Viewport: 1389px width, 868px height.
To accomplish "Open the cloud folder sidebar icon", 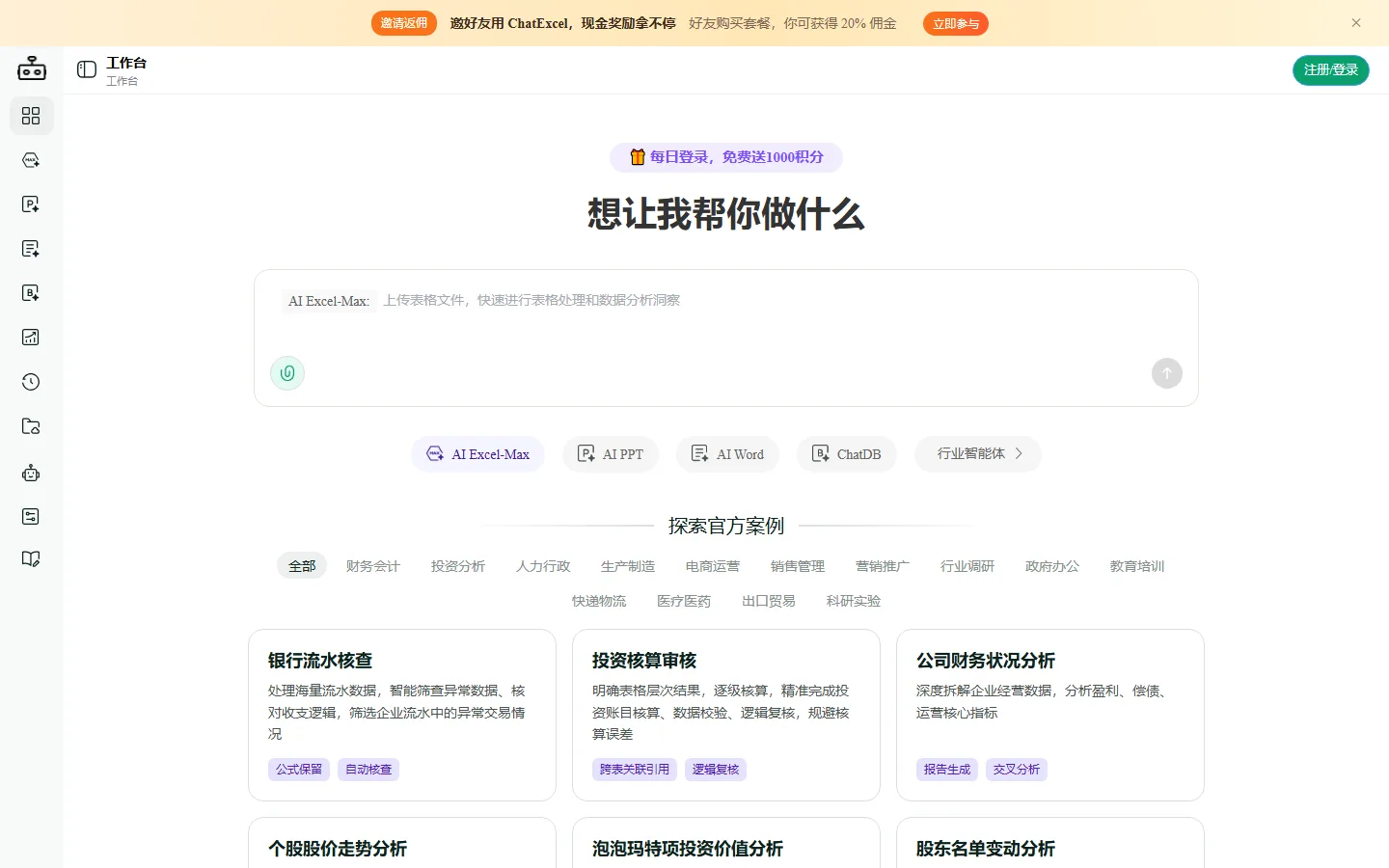I will coord(31,426).
